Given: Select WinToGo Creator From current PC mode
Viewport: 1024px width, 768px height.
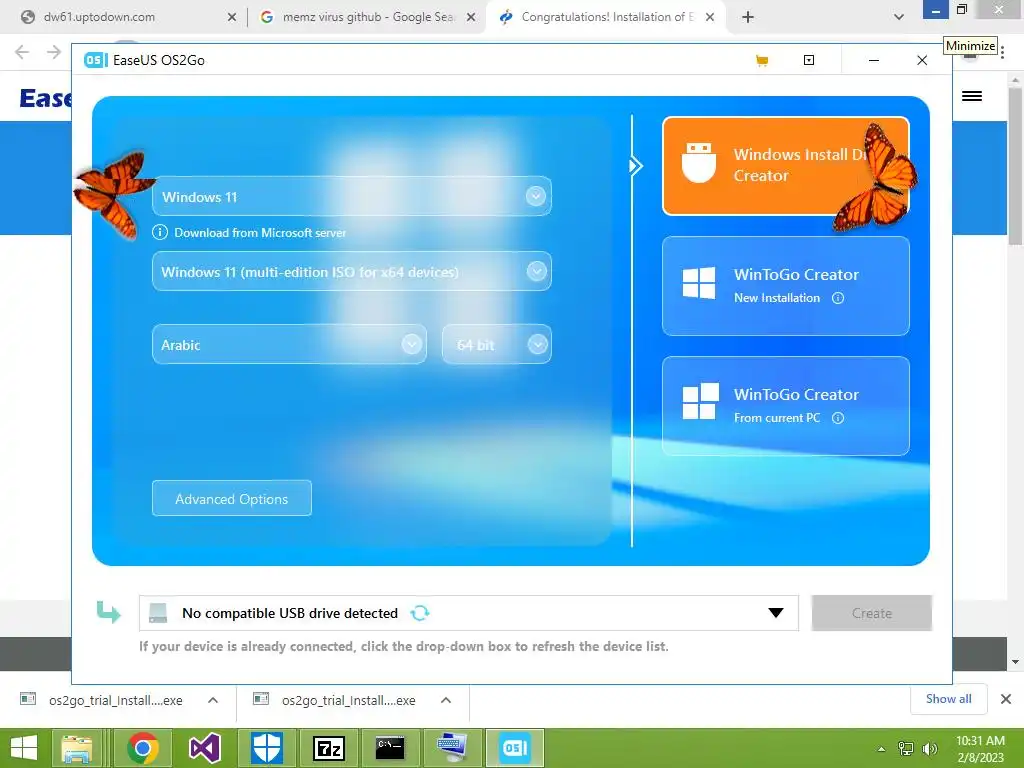Looking at the screenshot, I should pyautogui.click(x=786, y=406).
